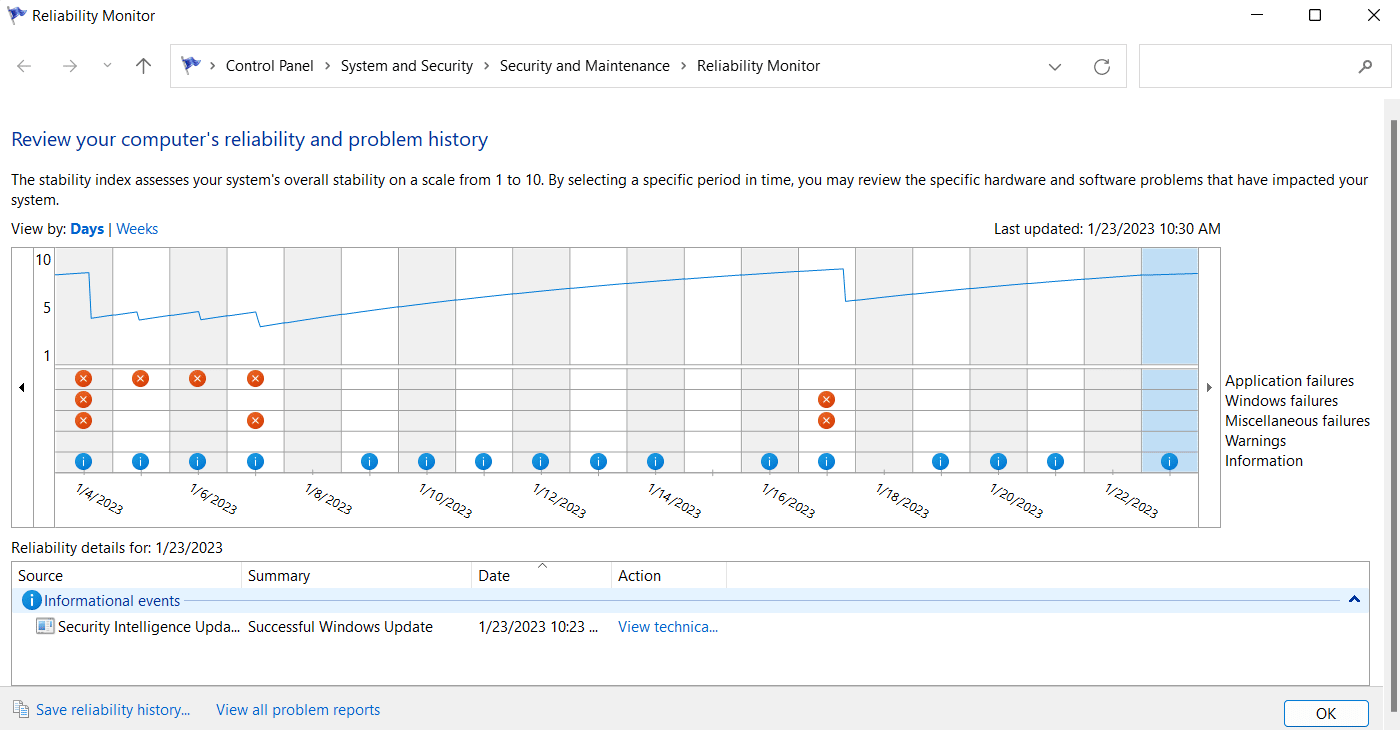
Task: Open Control Panel from breadcrumb
Action: click(270, 66)
